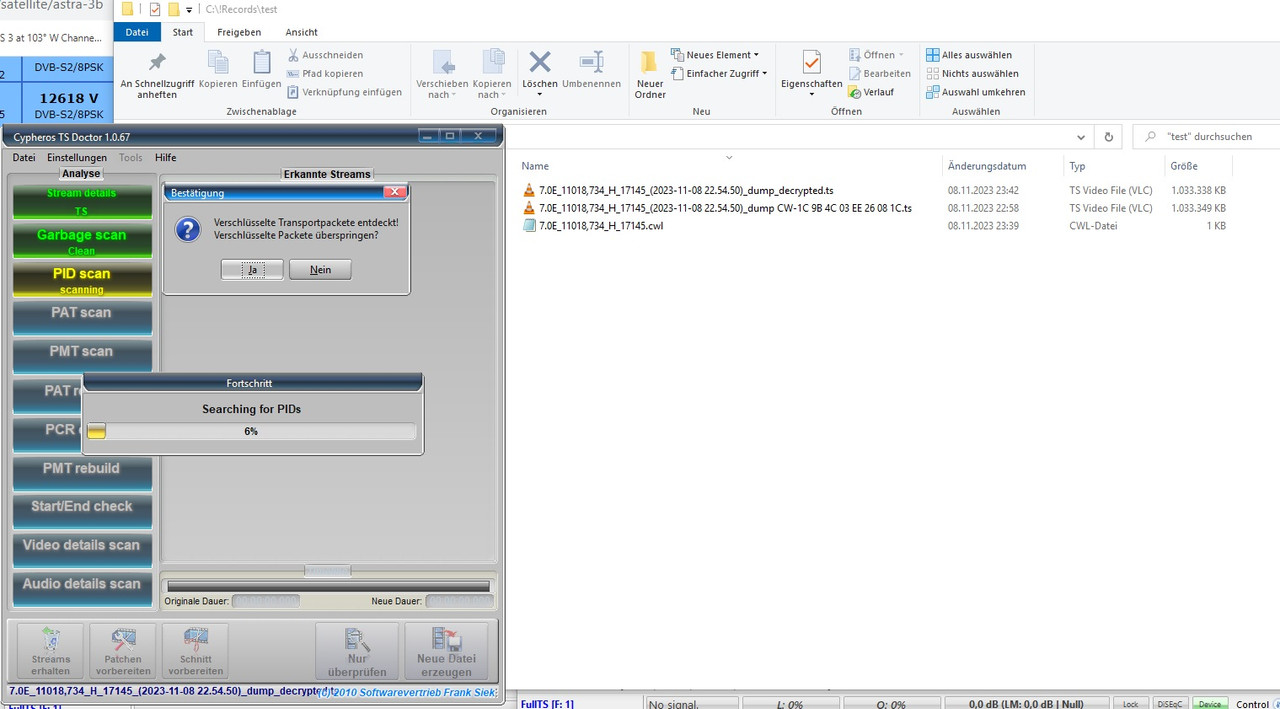The image size is (1280, 709).
Task: Choose Nichts auswählen in ribbon
Action: [971, 74]
